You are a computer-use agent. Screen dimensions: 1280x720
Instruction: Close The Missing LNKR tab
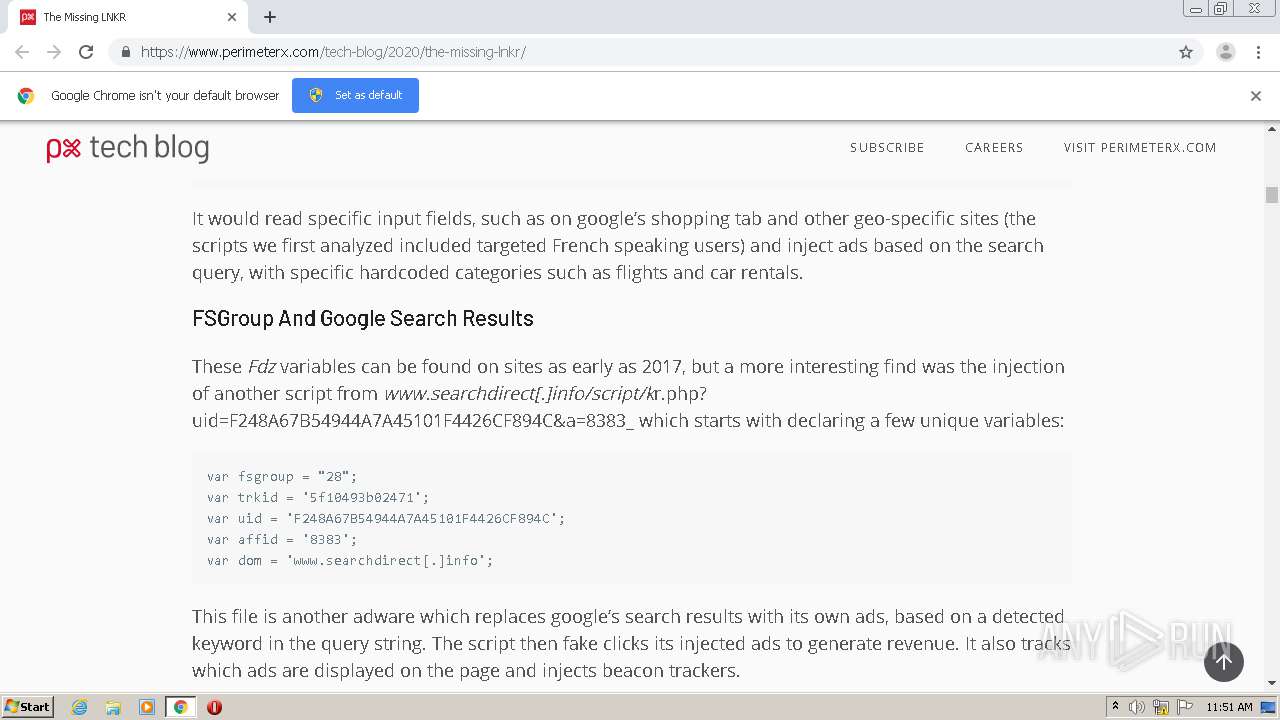[x=232, y=17]
